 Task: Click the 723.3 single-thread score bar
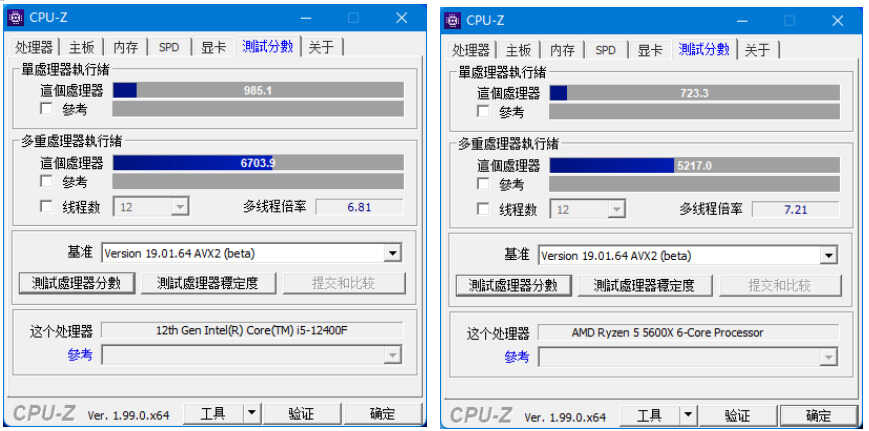[694, 93]
